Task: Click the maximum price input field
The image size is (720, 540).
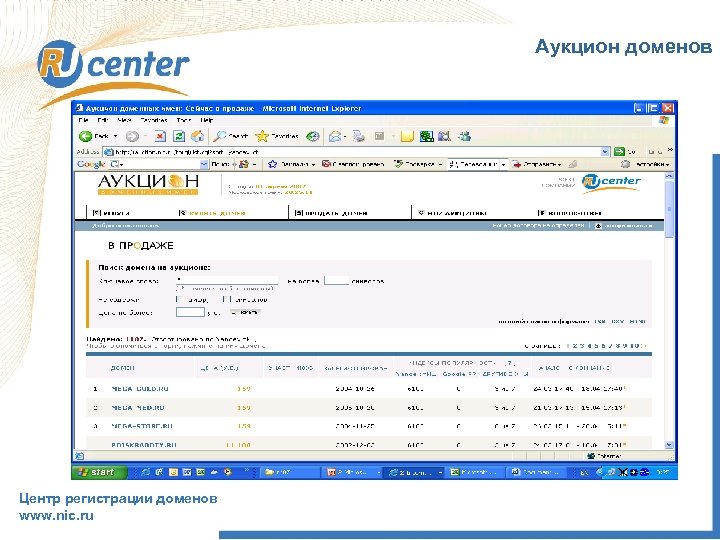Action: [x=190, y=312]
